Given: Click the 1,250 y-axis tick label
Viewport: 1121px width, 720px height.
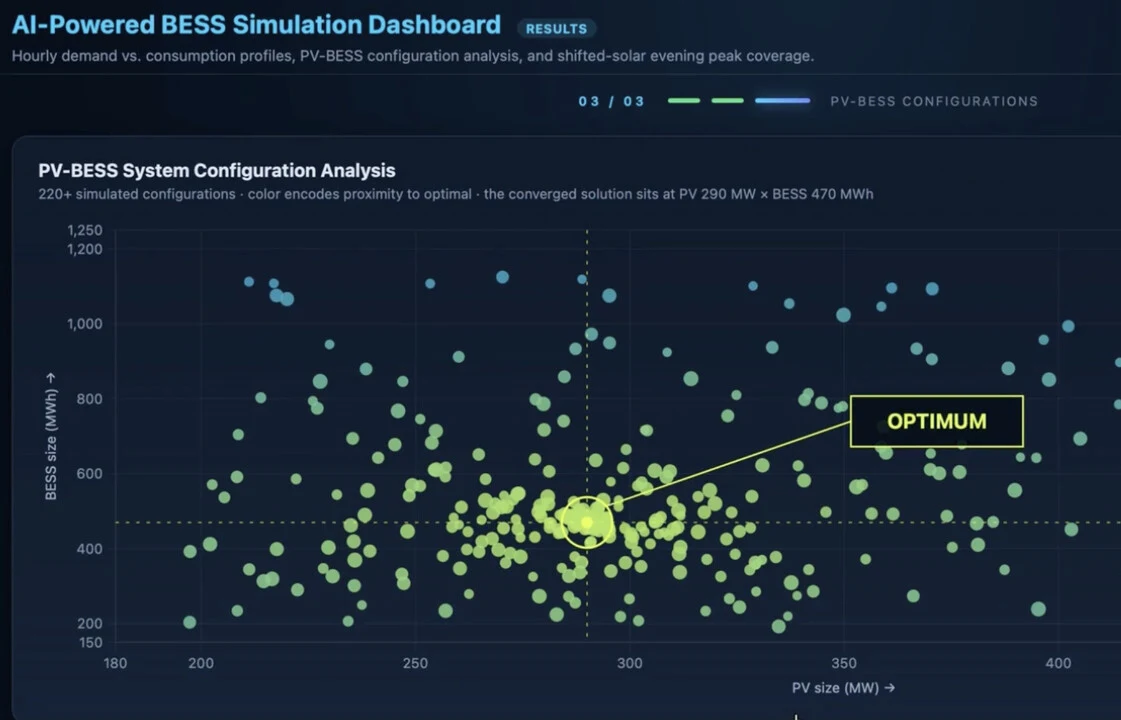Looking at the screenshot, I should click(84, 230).
